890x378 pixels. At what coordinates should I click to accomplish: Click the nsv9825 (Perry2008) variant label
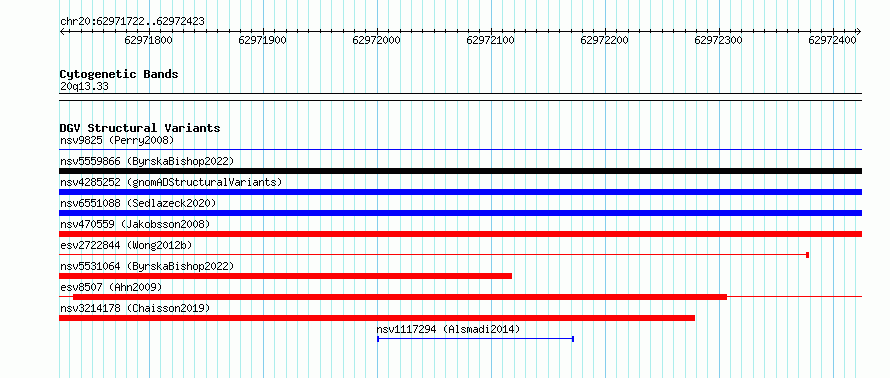click(117, 140)
